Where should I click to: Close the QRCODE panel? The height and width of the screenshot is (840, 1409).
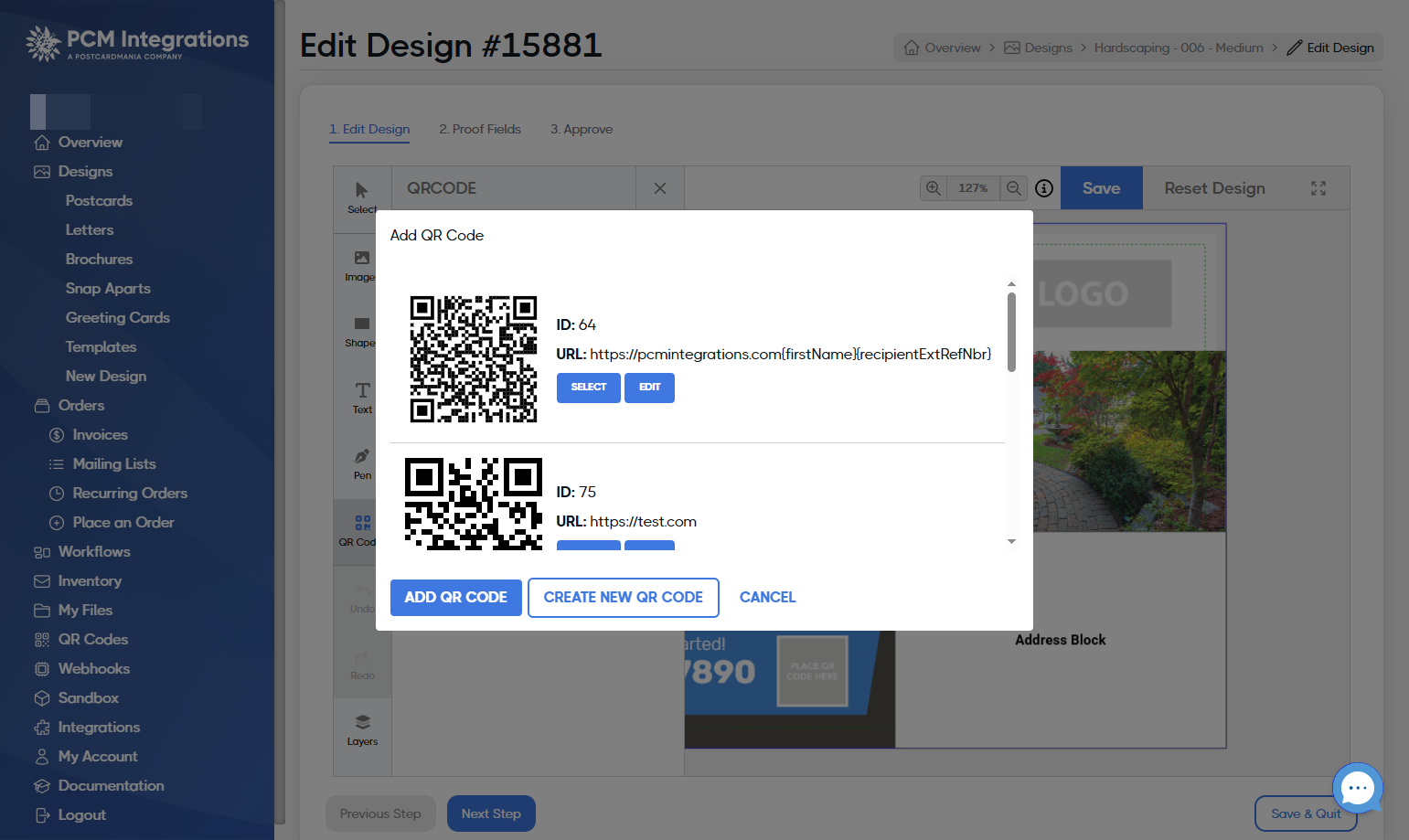click(x=660, y=188)
